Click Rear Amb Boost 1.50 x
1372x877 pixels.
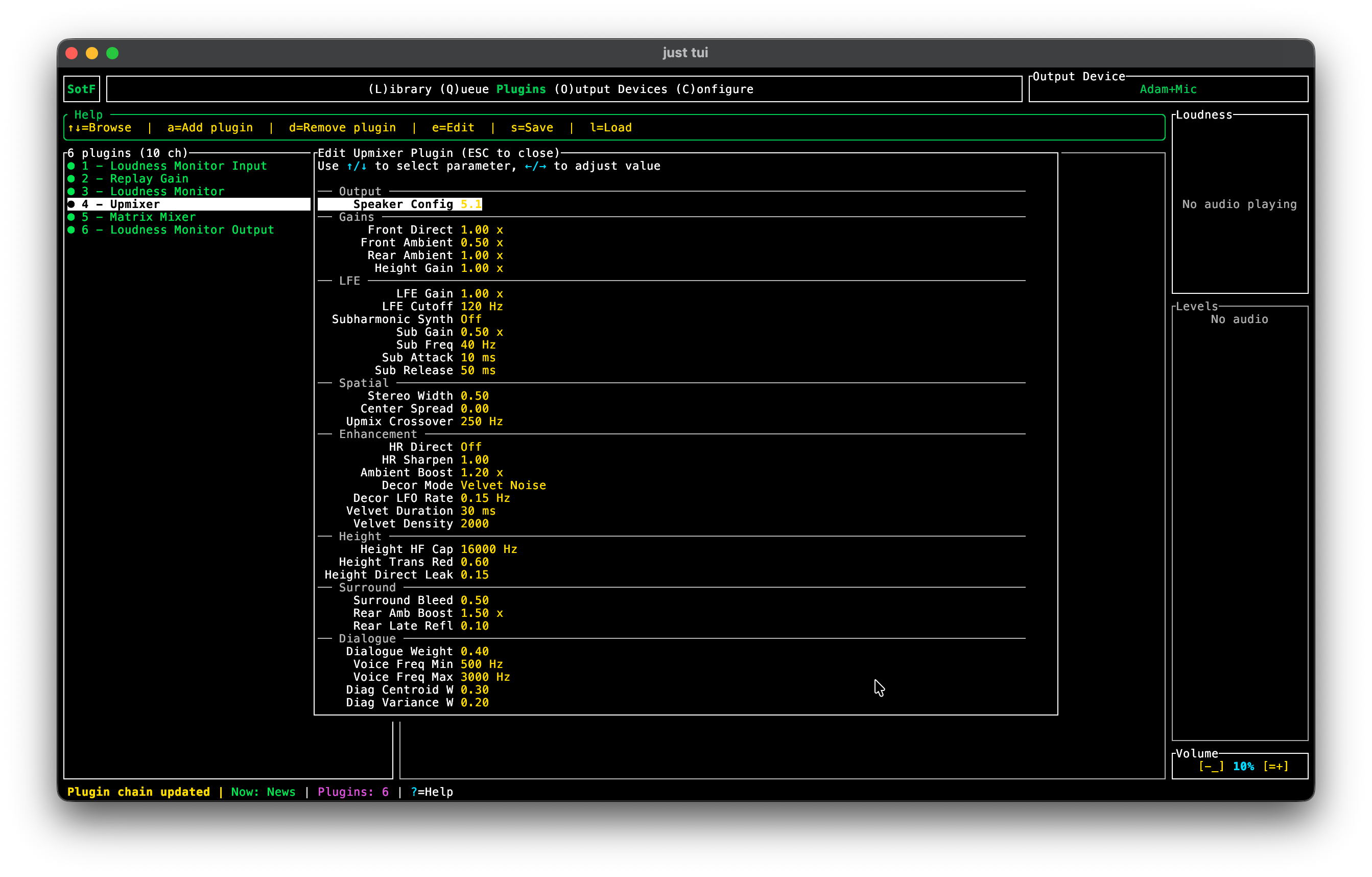(428, 613)
